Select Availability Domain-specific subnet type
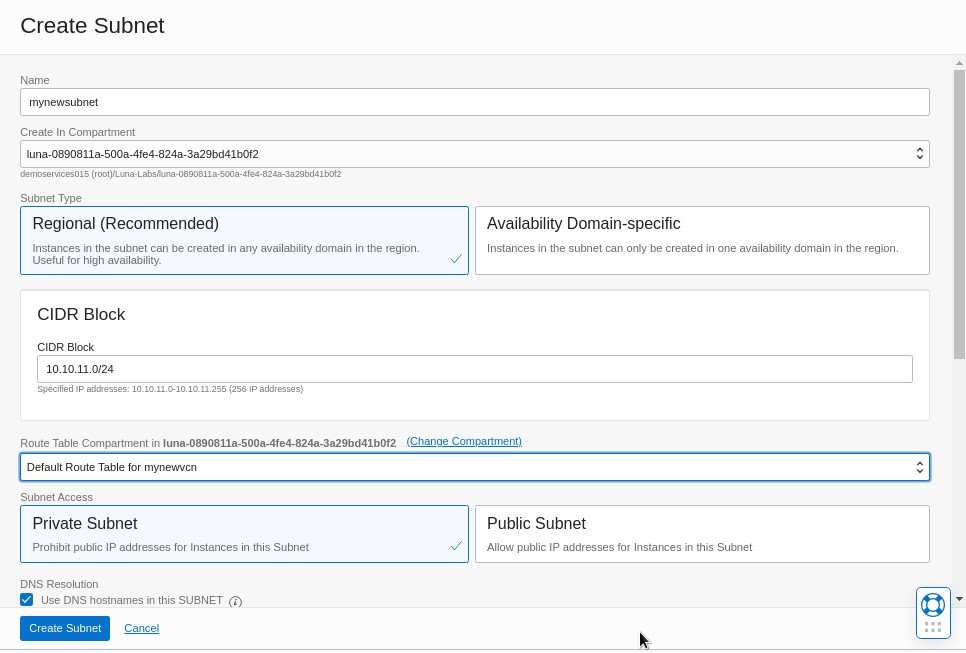 [x=701, y=239]
